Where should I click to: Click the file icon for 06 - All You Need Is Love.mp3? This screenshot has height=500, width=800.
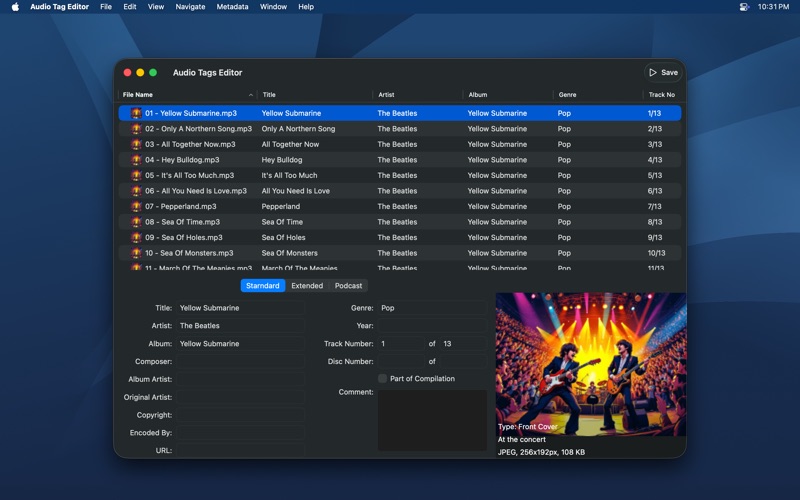point(136,191)
